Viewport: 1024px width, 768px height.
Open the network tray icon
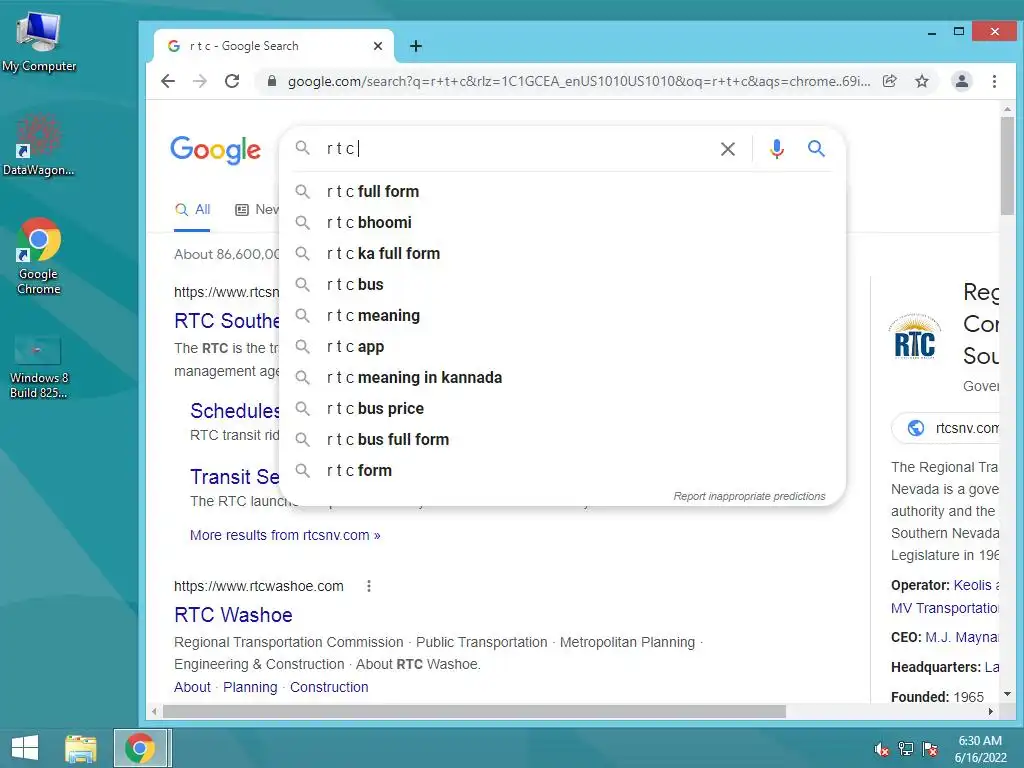coord(905,749)
